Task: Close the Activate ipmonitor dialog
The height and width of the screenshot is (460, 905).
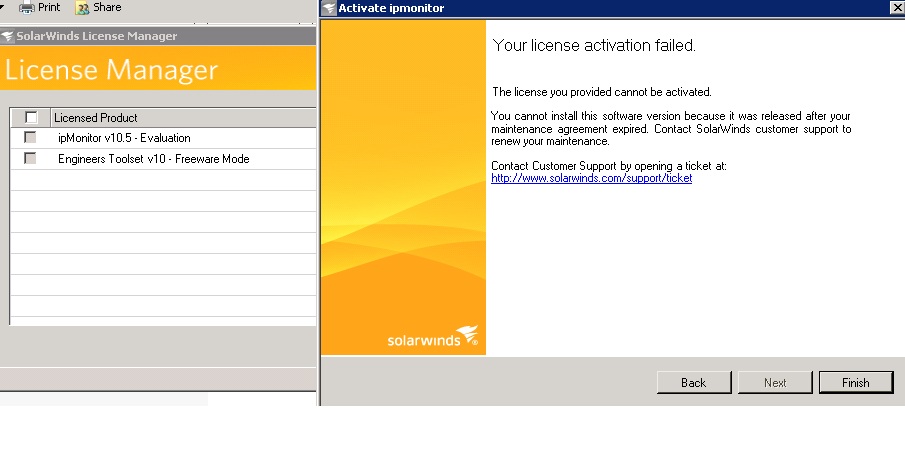Action: (x=897, y=8)
